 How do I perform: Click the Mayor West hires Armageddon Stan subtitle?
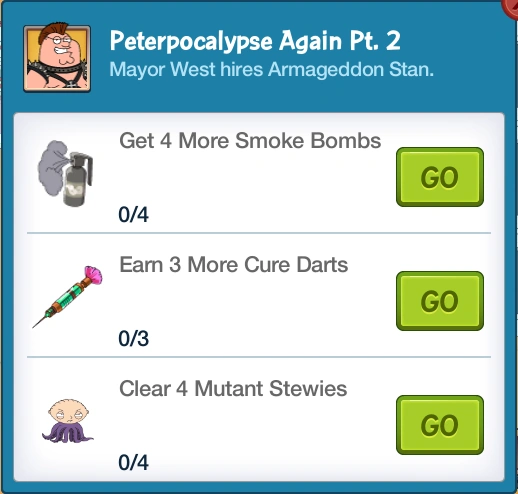272,70
